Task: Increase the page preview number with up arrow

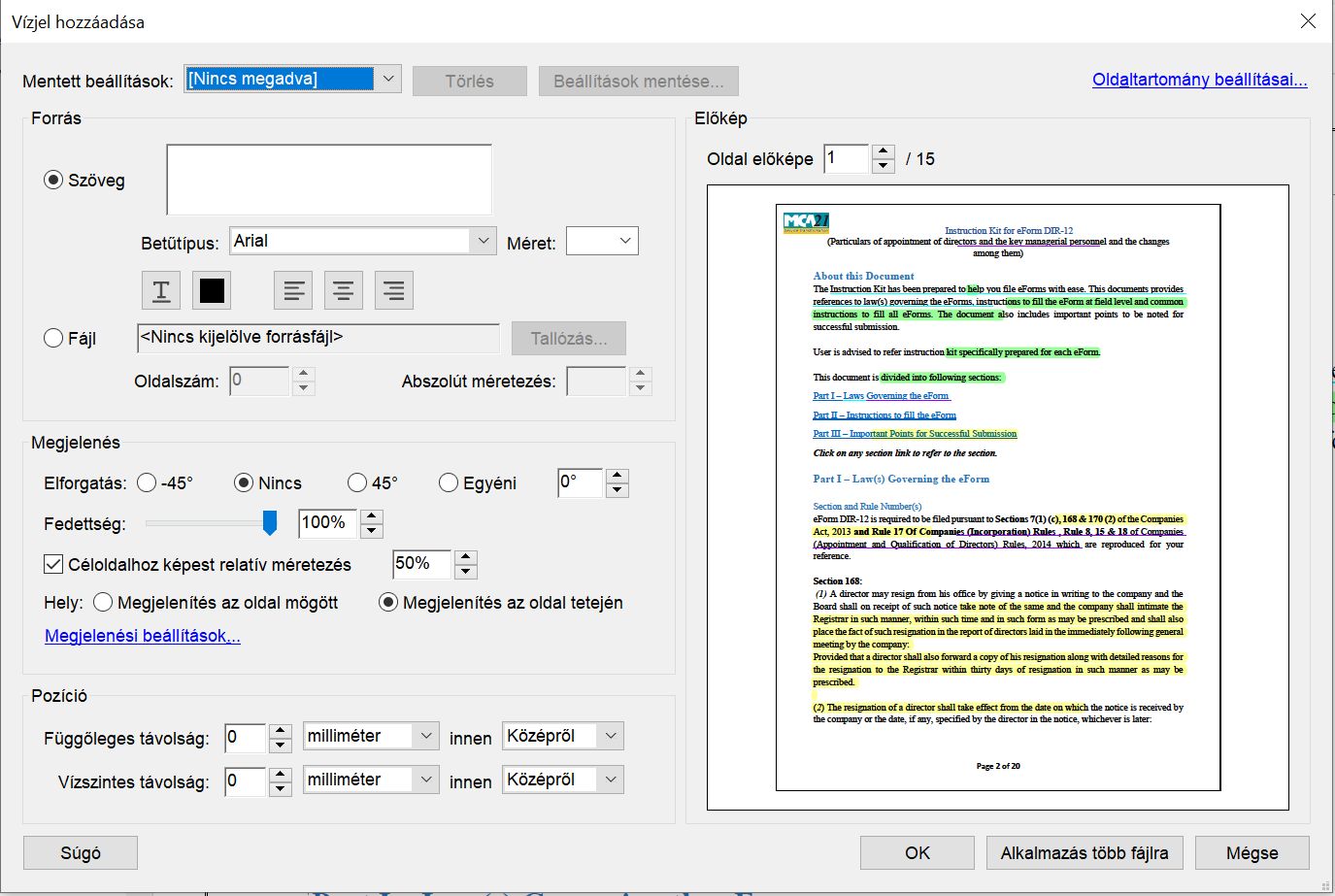Action: [x=883, y=151]
